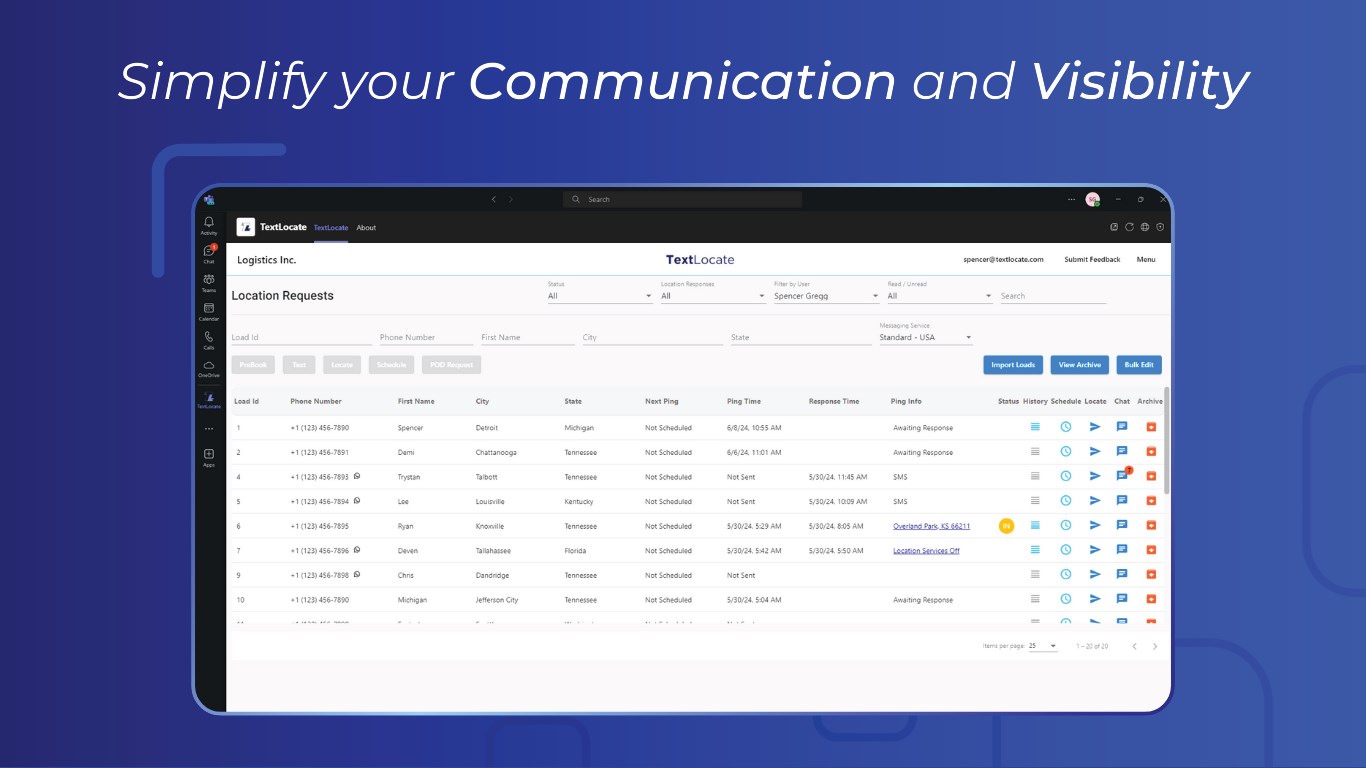Click the 'Tallahassee' city cell
Screen dimensions: 1366x768
coord(493,551)
